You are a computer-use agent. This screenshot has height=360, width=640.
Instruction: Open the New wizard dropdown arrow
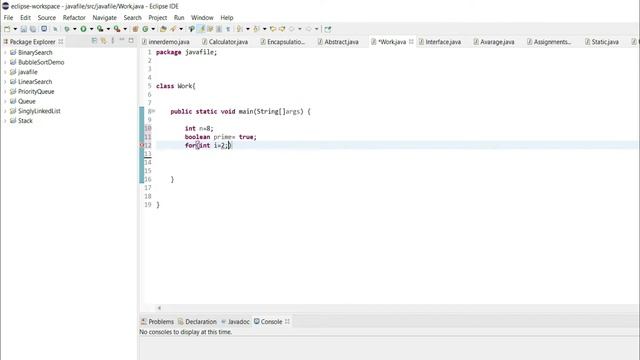pos(15,29)
